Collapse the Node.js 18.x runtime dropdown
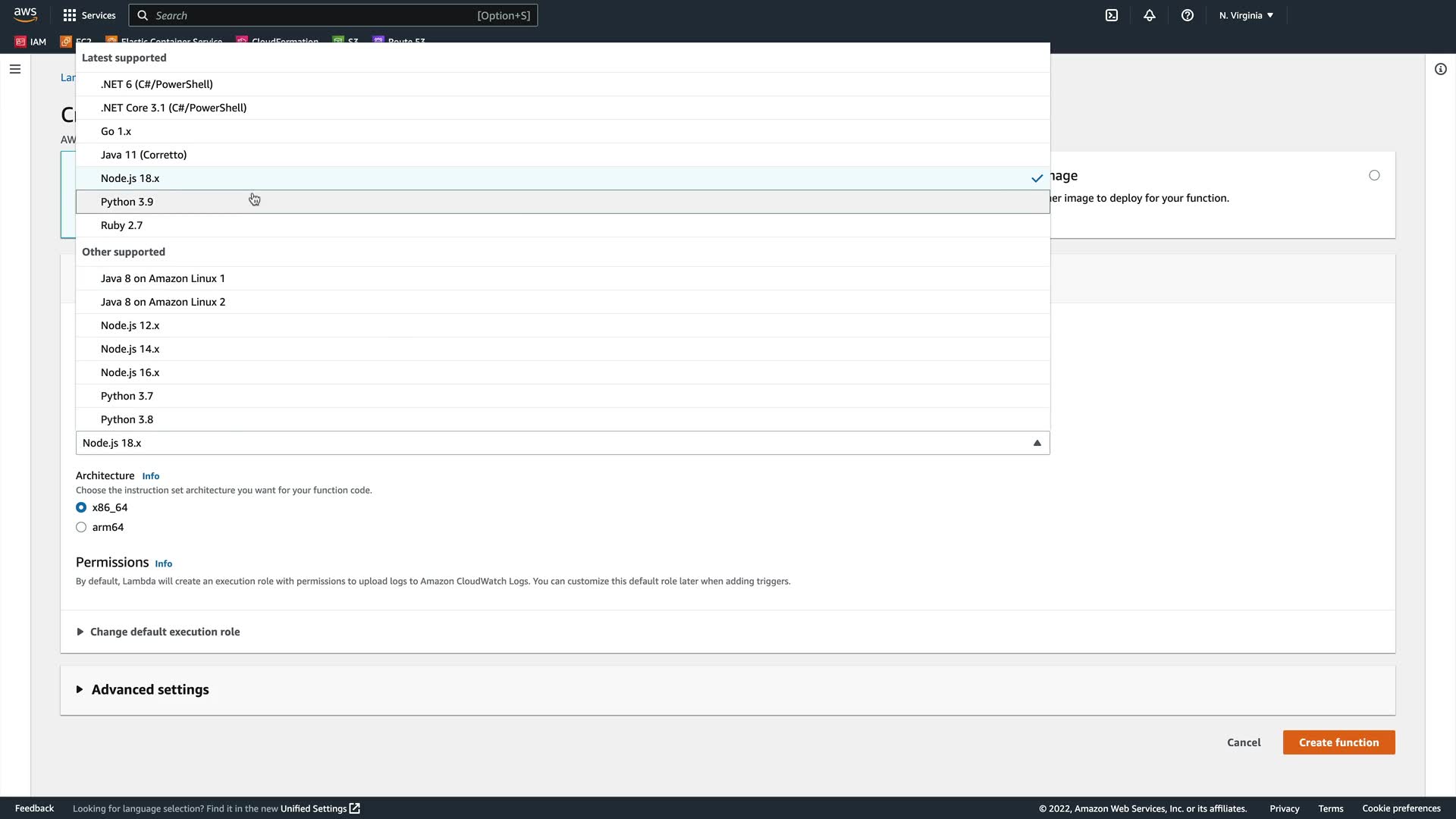The width and height of the screenshot is (1456, 819). [562, 443]
